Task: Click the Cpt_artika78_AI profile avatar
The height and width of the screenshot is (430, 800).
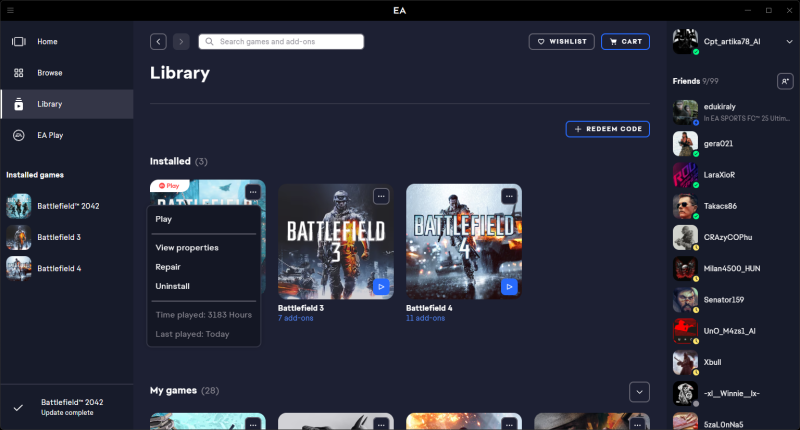Action: 685,41
